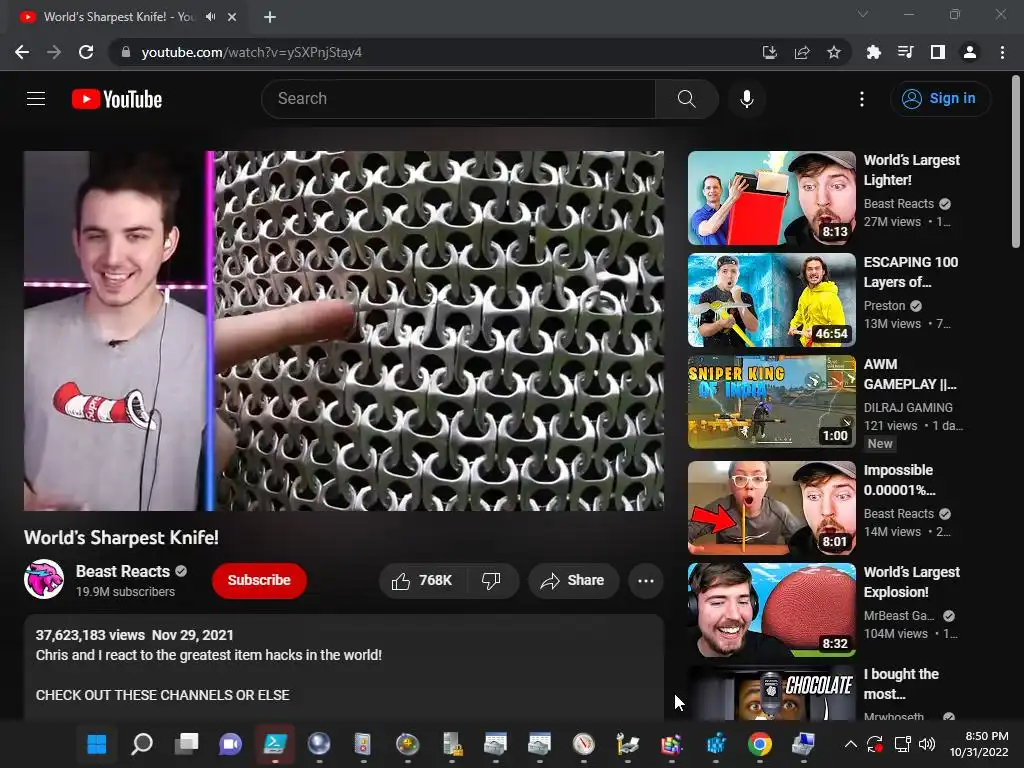Open the Chrome profile avatar
The height and width of the screenshot is (768, 1024).
(970, 52)
